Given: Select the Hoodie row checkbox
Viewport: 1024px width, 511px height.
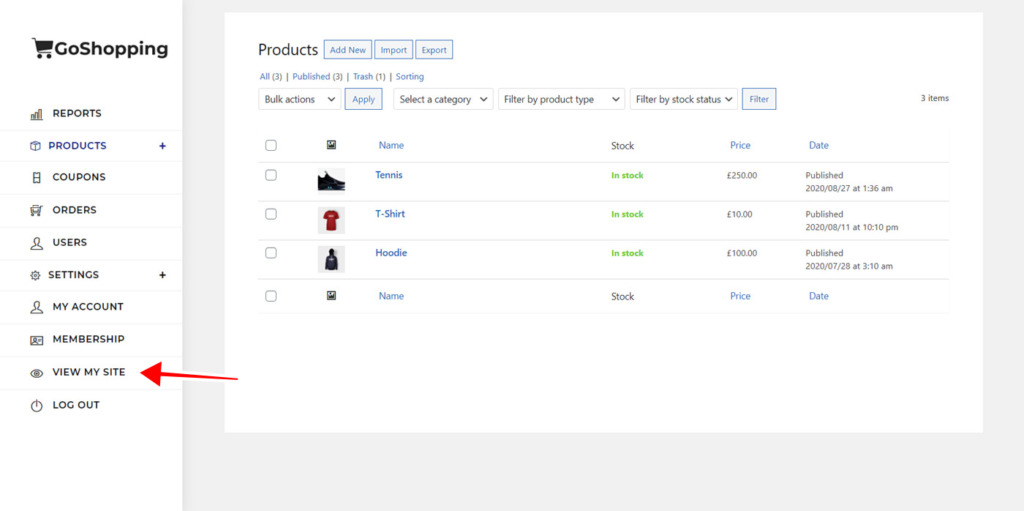Looking at the screenshot, I should coord(271,253).
